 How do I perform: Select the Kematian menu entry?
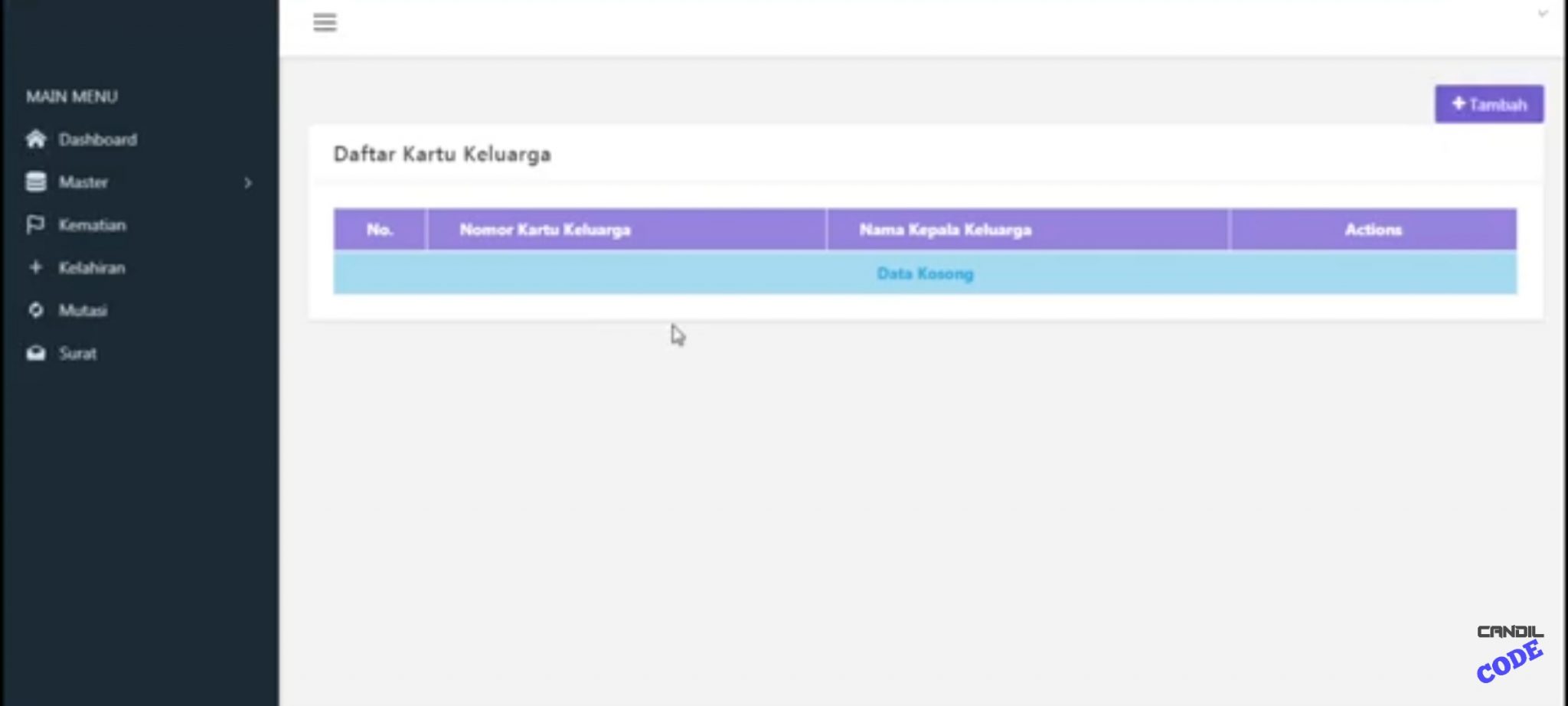(92, 224)
